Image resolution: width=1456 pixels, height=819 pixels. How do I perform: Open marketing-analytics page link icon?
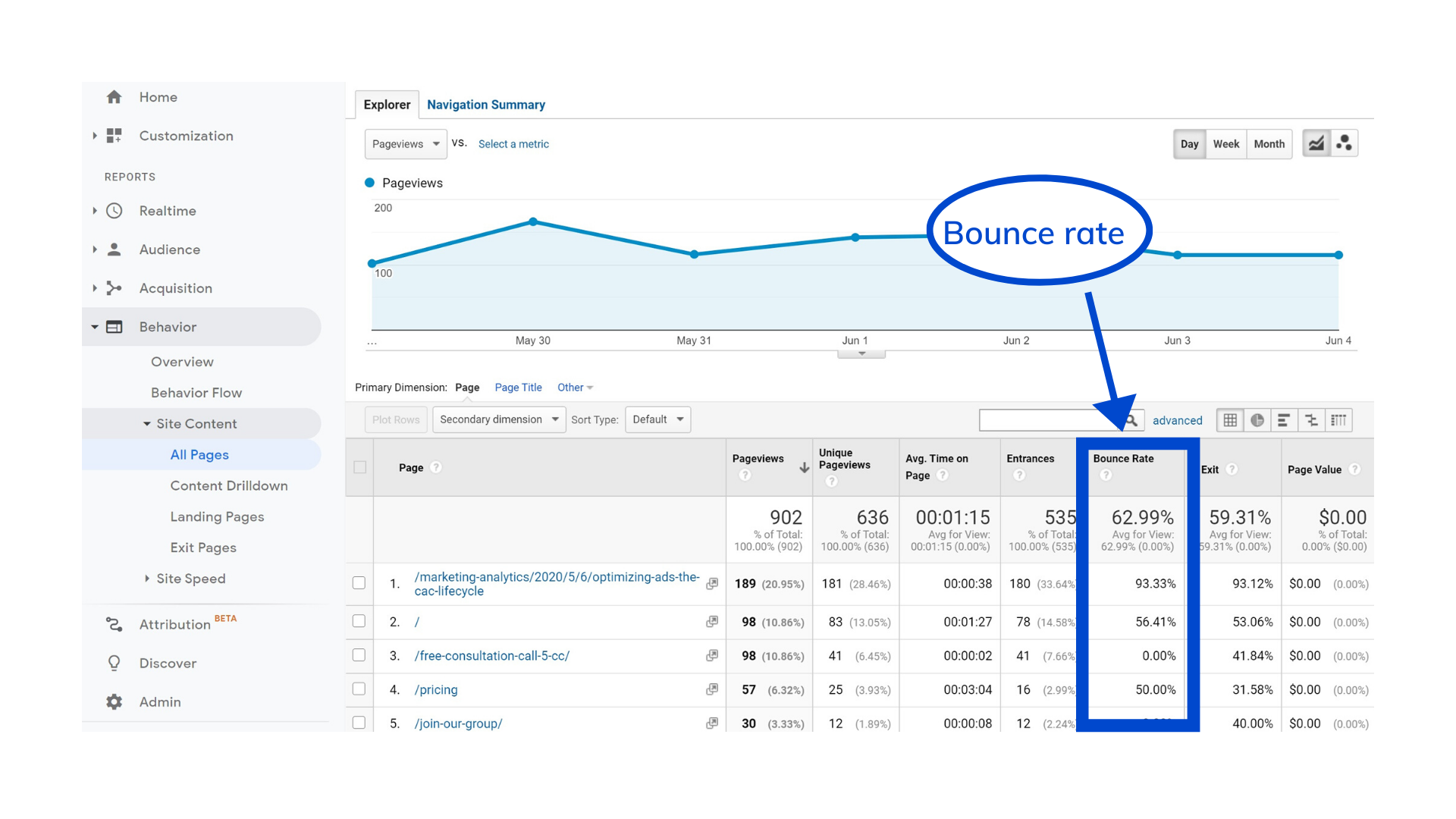712,584
